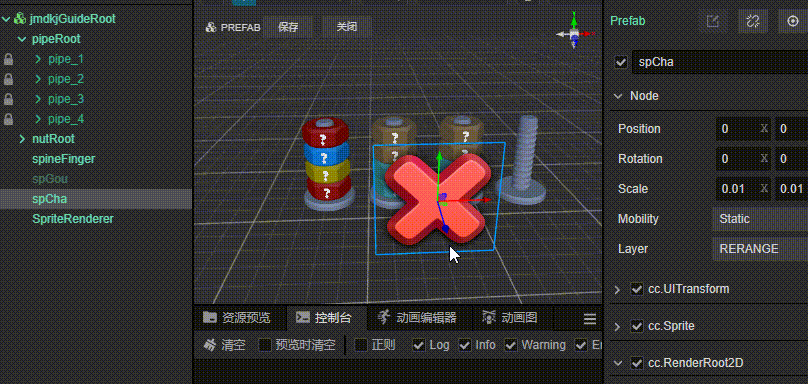Select the spineFinger node
Image resolution: width=808 pixels, height=384 pixels.
63,159
